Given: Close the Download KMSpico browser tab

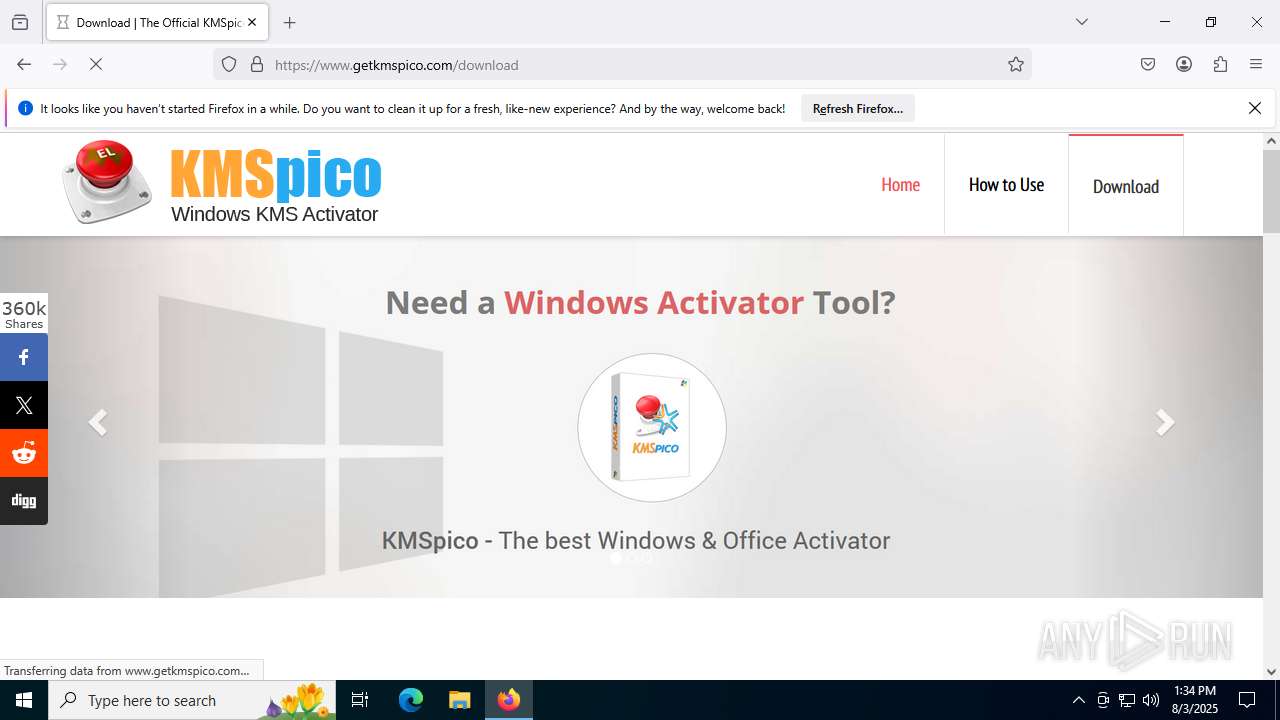Looking at the screenshot, I should pos(252,22).
